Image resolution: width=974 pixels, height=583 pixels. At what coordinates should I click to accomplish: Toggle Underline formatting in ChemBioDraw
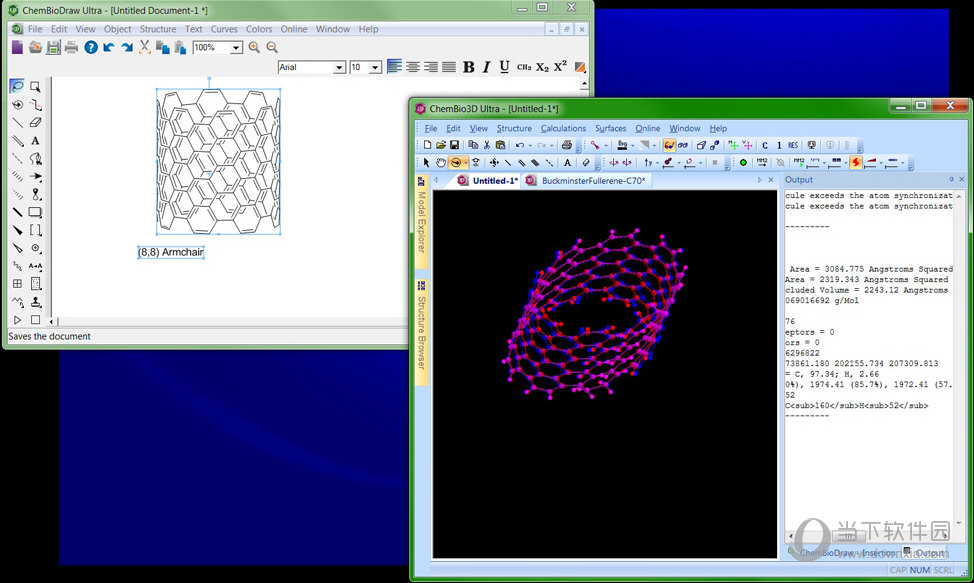504,67
